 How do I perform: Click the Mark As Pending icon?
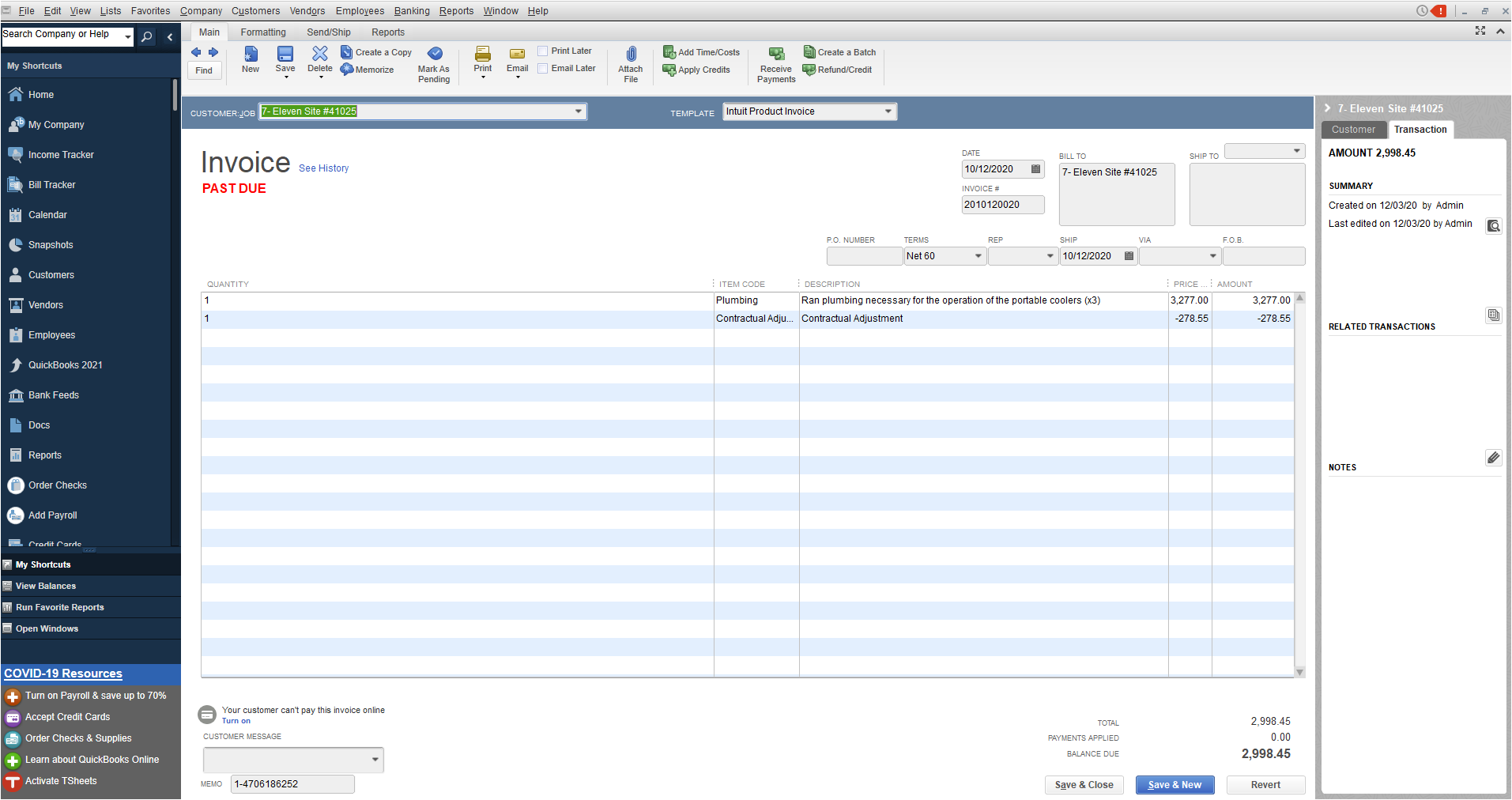pos(435,54)
